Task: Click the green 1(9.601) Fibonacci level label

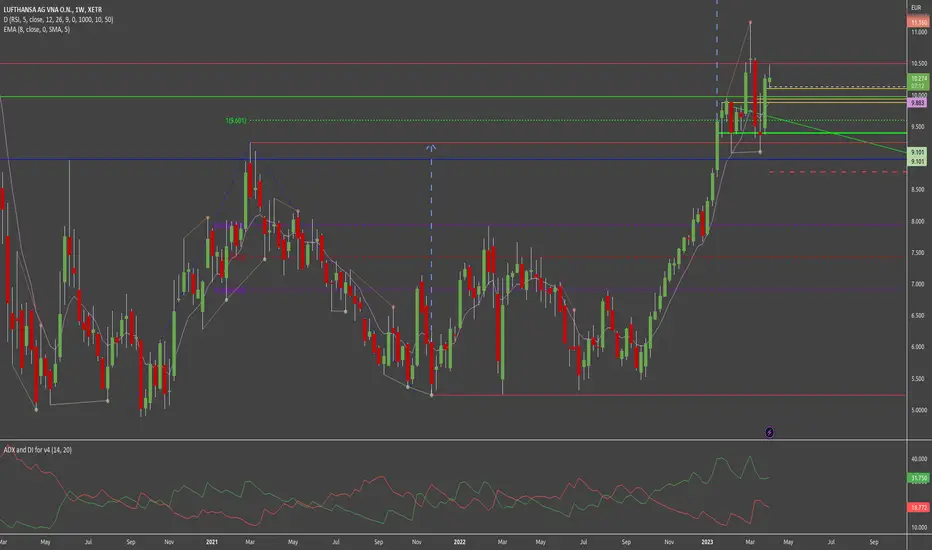Action: 235,121
